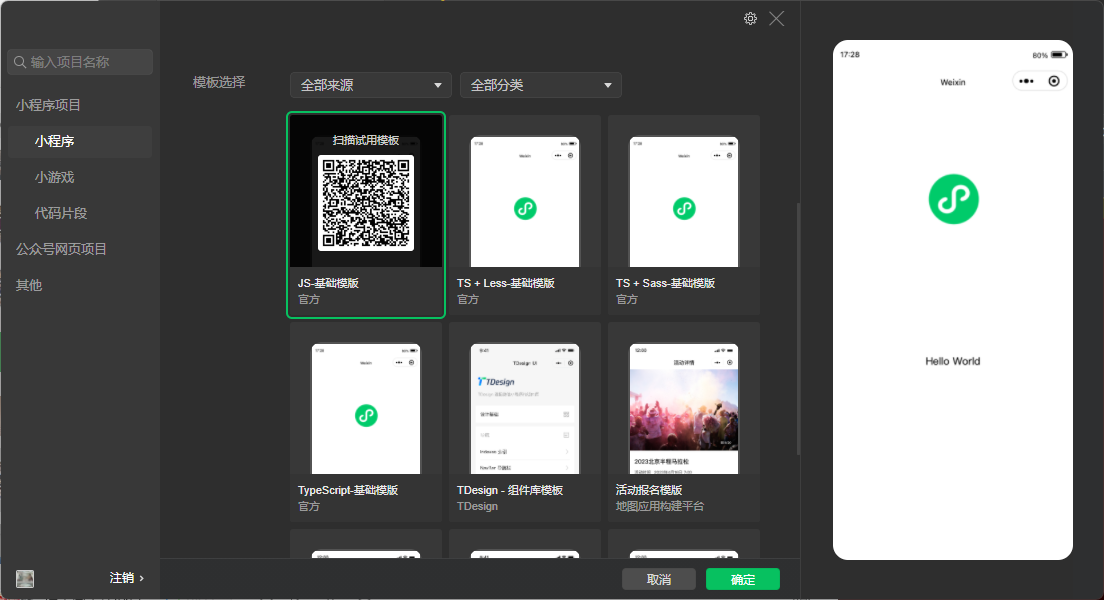Click the 注销 arrow chevron

tap(142, 578)
